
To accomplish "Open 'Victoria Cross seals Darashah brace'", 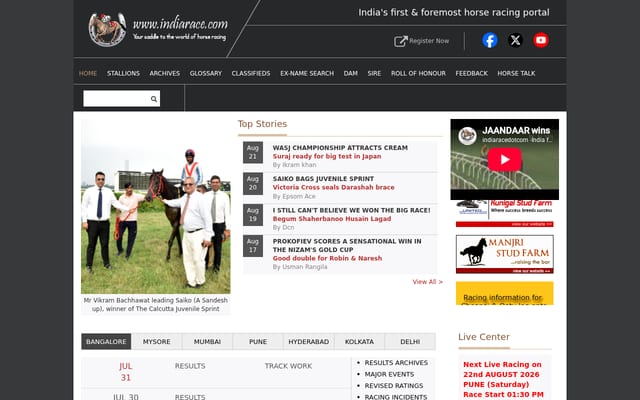I will pyautogui.click(x=333, y=187).
